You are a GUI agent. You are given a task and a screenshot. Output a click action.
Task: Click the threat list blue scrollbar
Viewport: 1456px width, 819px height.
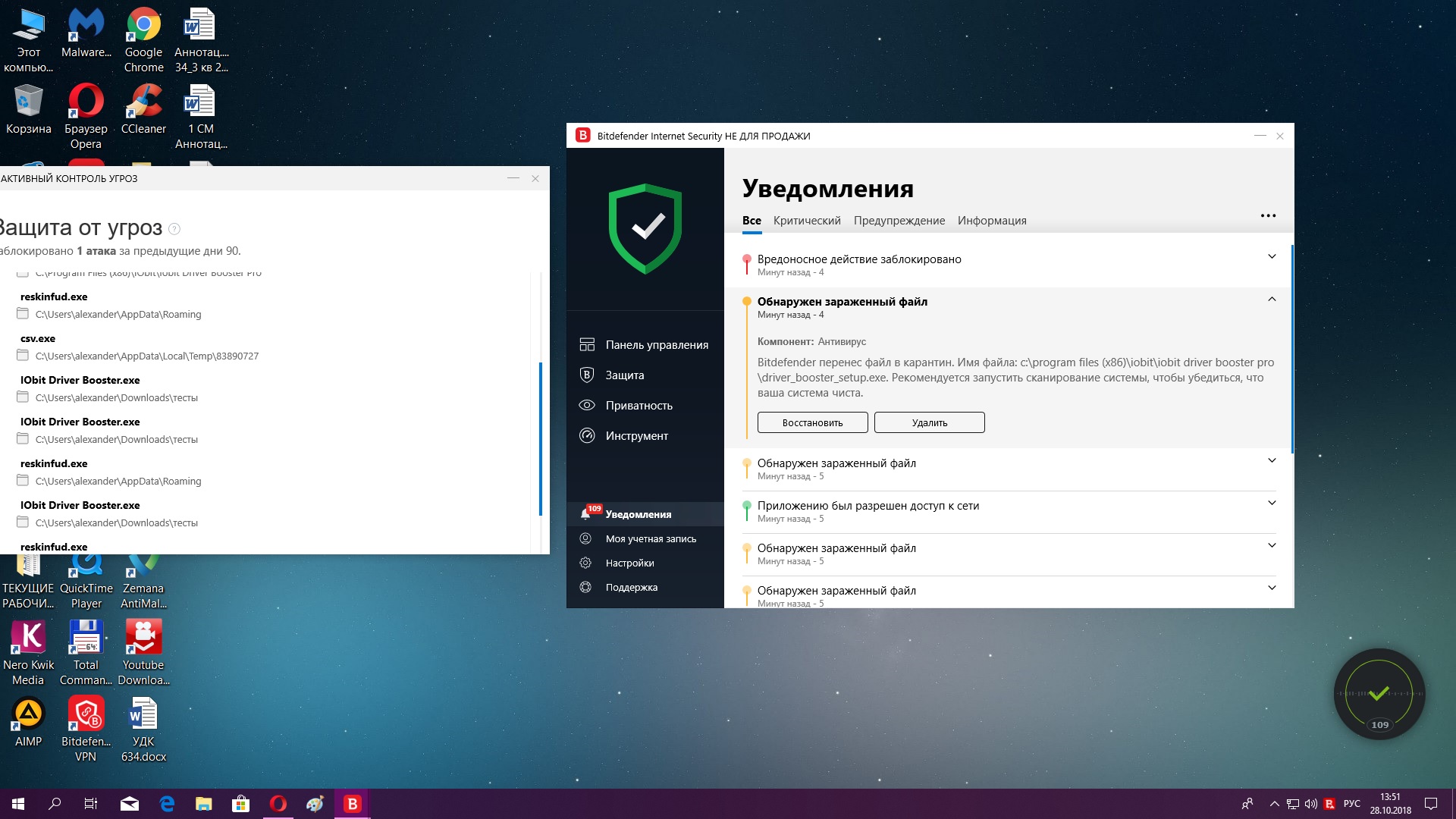(541, 438)
